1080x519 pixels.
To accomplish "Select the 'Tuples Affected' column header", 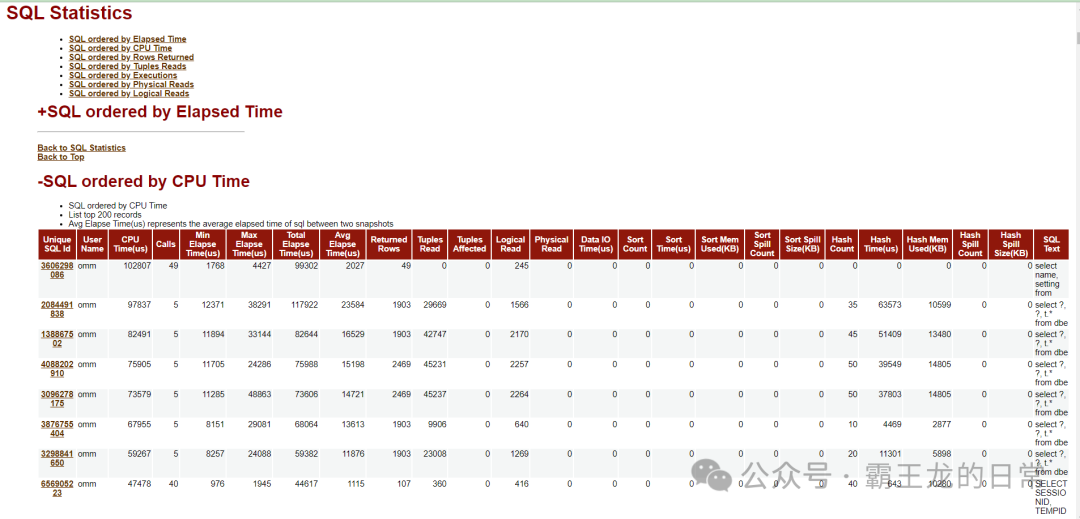I will tap(470, 244).
